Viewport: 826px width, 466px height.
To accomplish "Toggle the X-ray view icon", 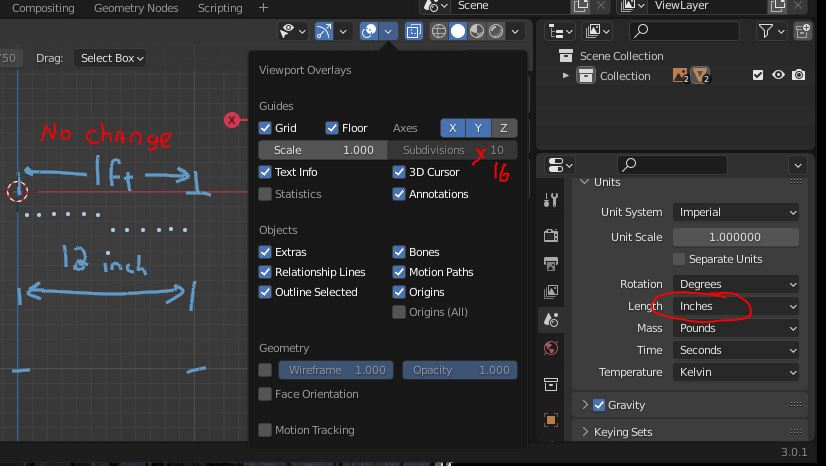I will 414,32.
